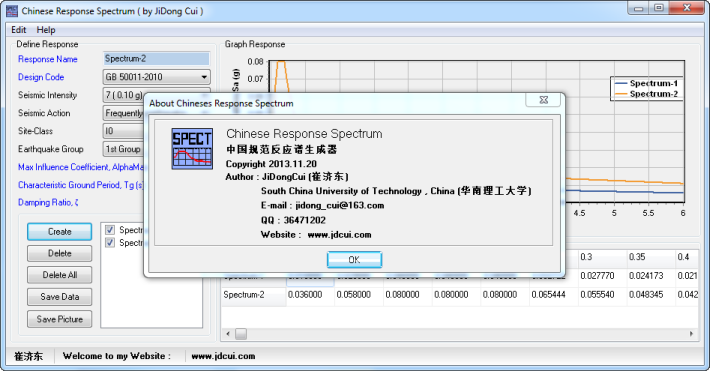Click the Response Name input field
The image size is (710, 371).
click(157, 59)
